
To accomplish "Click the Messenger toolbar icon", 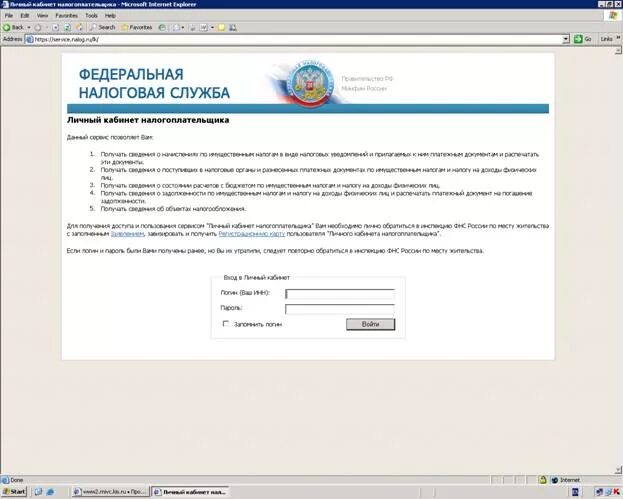I will [233, 27].
